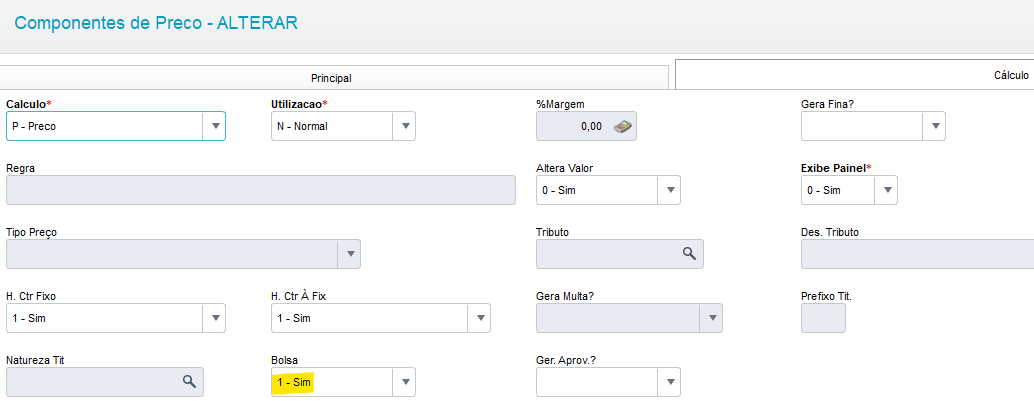Open the H. Ctr Fixo dropdown arrow
This screenshot has height=401, width=1034.
[215, 318]
